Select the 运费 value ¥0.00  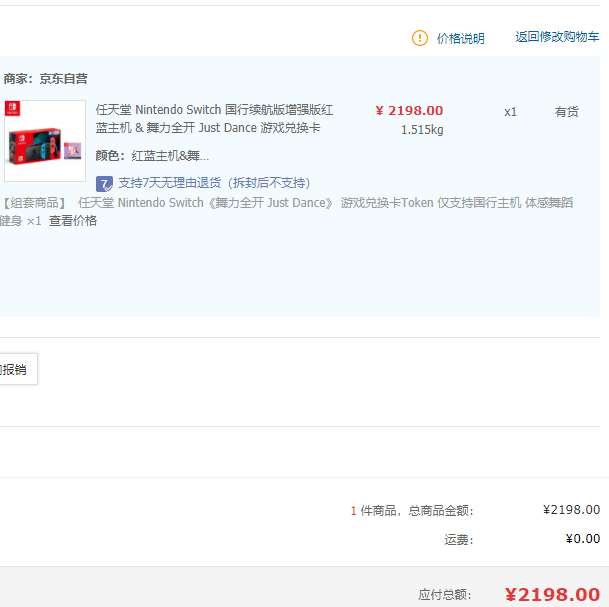coord(583,539)
